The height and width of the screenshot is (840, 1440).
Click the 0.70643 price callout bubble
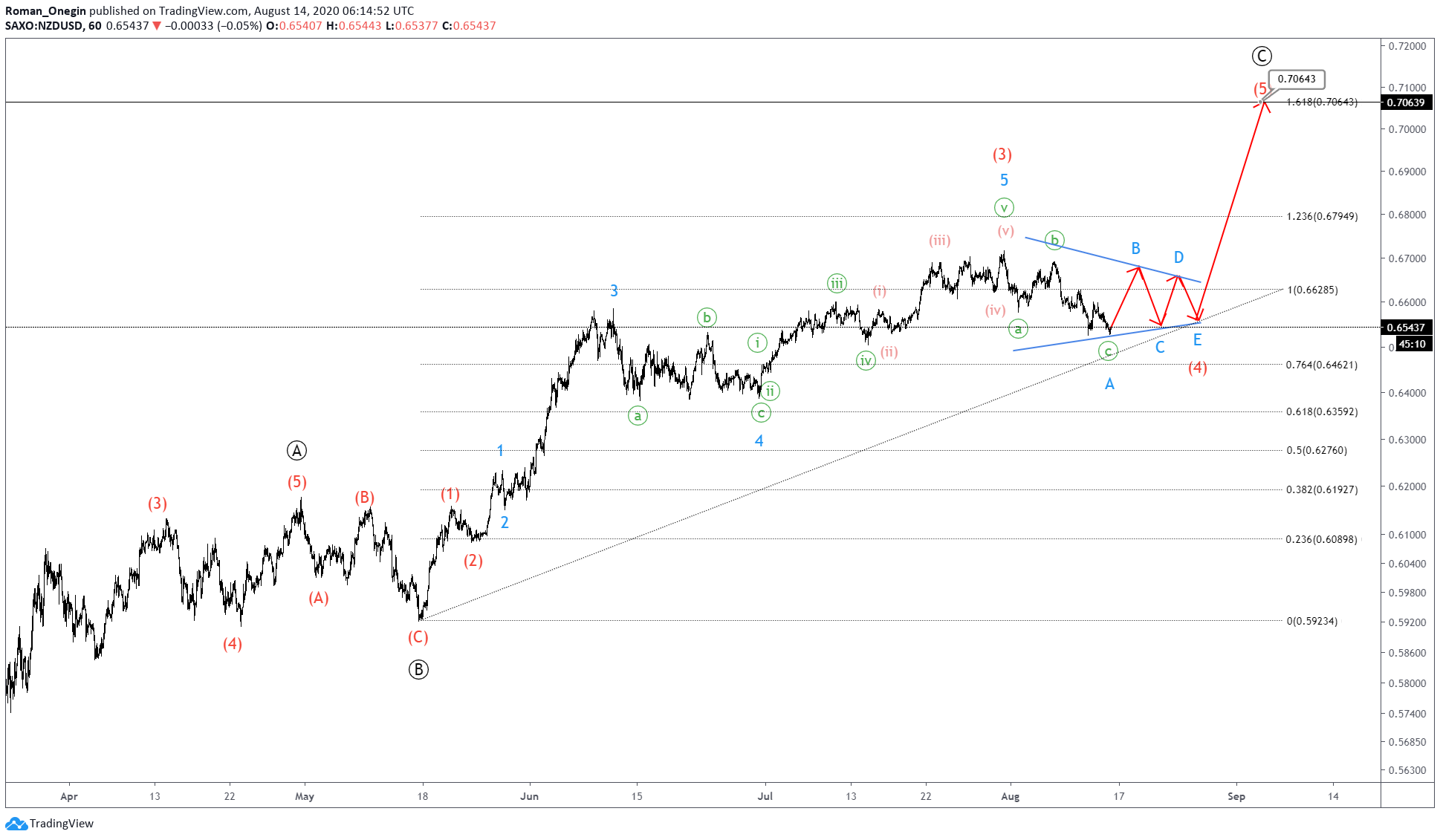[x=1296, y=79]
